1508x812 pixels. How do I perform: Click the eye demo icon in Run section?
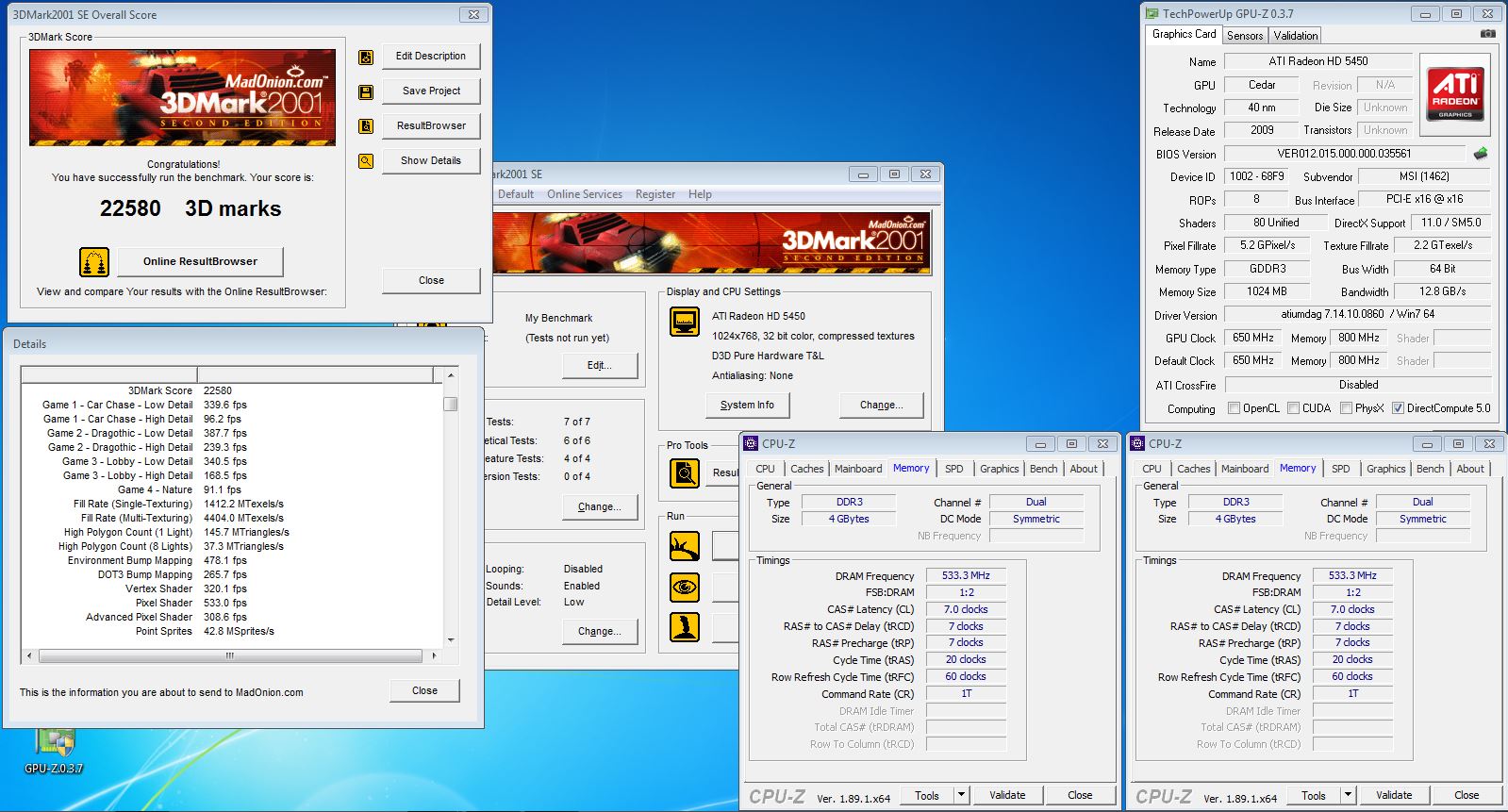pyautogui.click(x=684, y=587)
